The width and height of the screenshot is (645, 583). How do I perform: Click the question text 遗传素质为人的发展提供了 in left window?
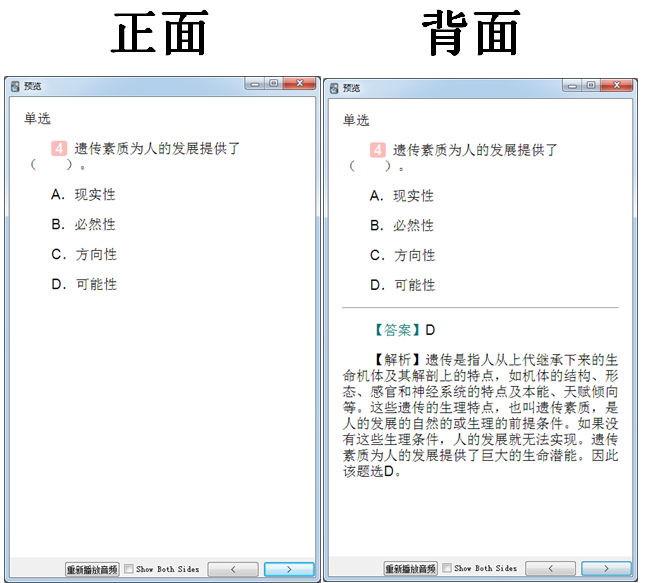point(157,149)
